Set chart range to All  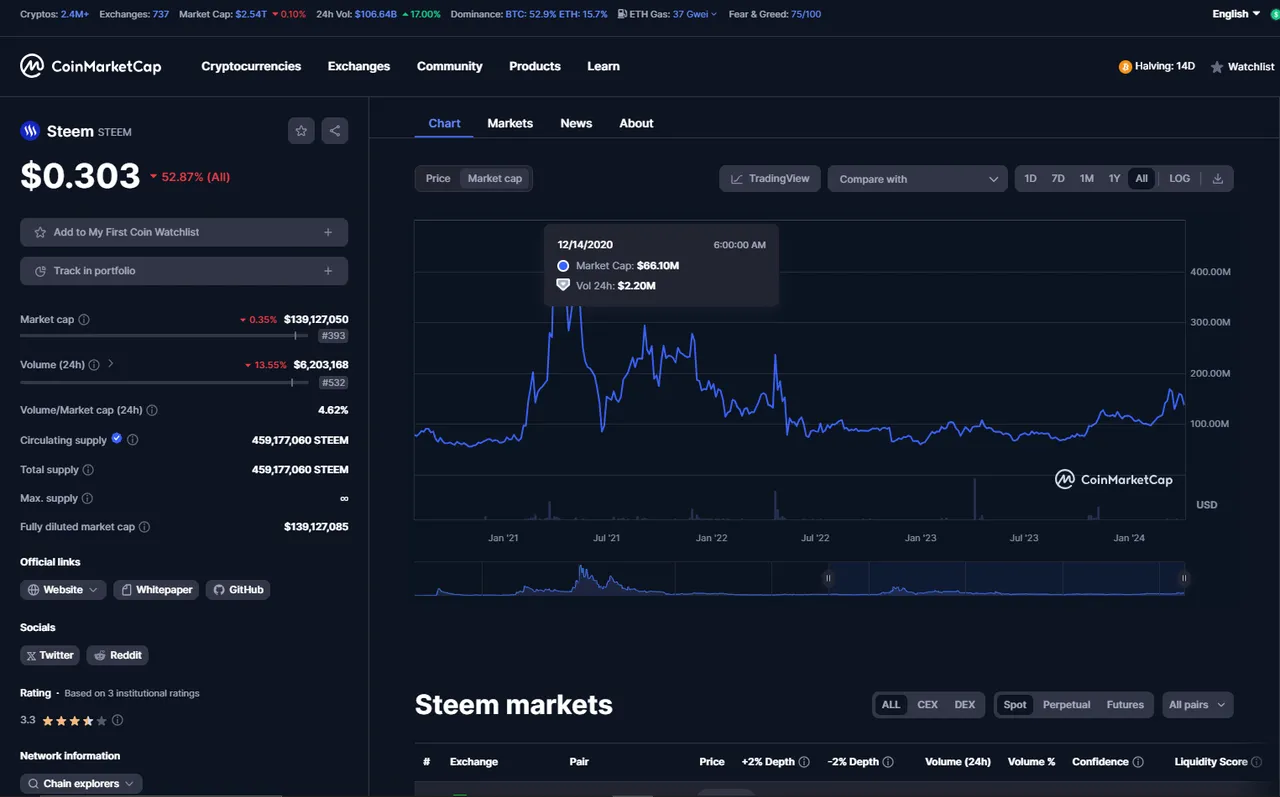1142,179
